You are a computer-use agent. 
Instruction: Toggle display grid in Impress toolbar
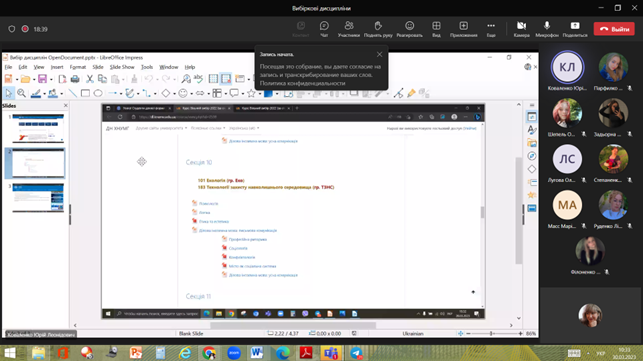pos(213,79)
